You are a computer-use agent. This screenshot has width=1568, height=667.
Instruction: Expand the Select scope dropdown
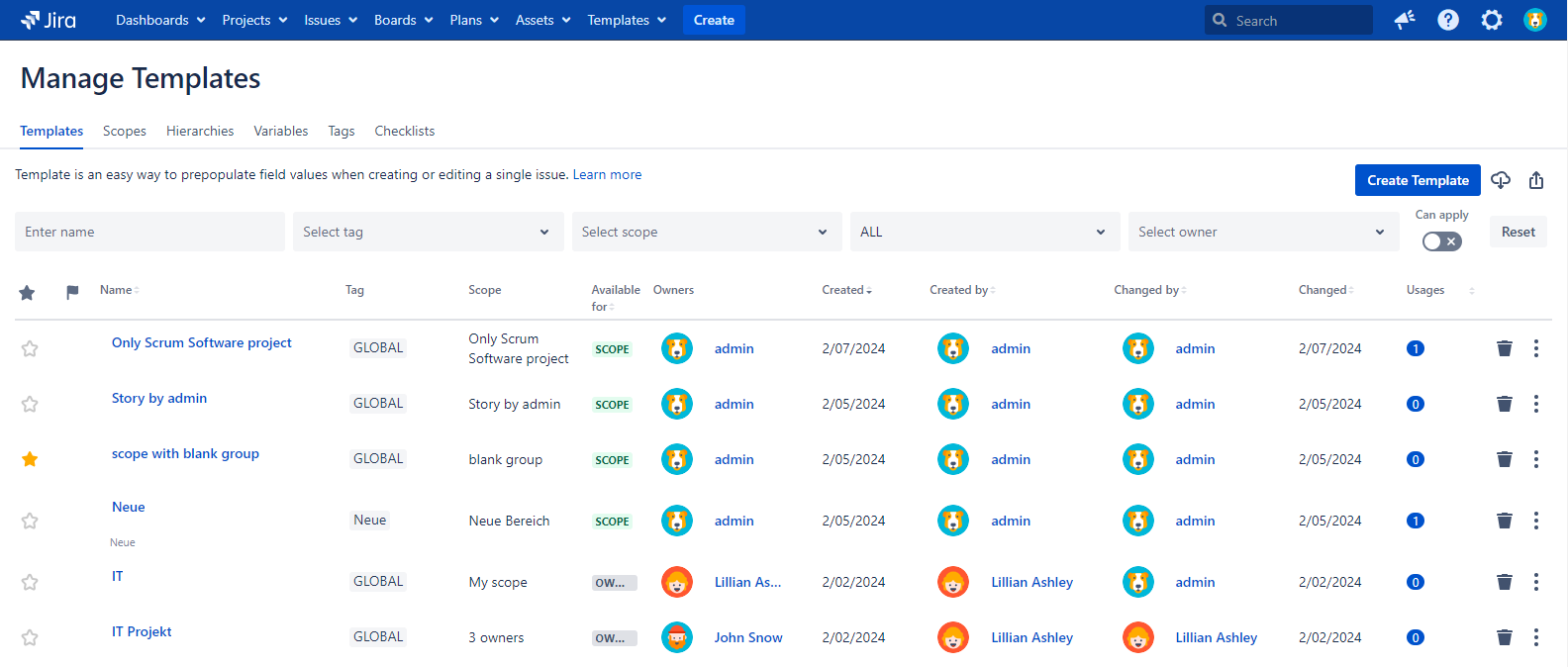point(706,232)
